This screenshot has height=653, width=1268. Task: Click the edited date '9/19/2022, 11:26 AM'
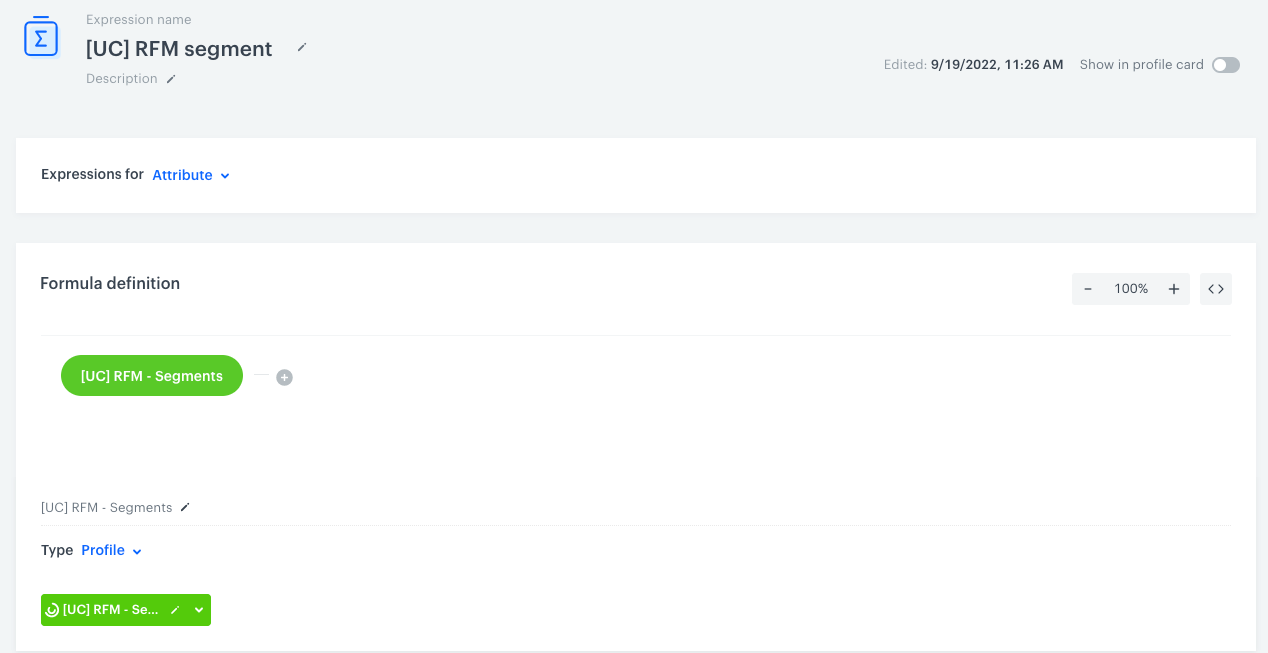point(996,64)
